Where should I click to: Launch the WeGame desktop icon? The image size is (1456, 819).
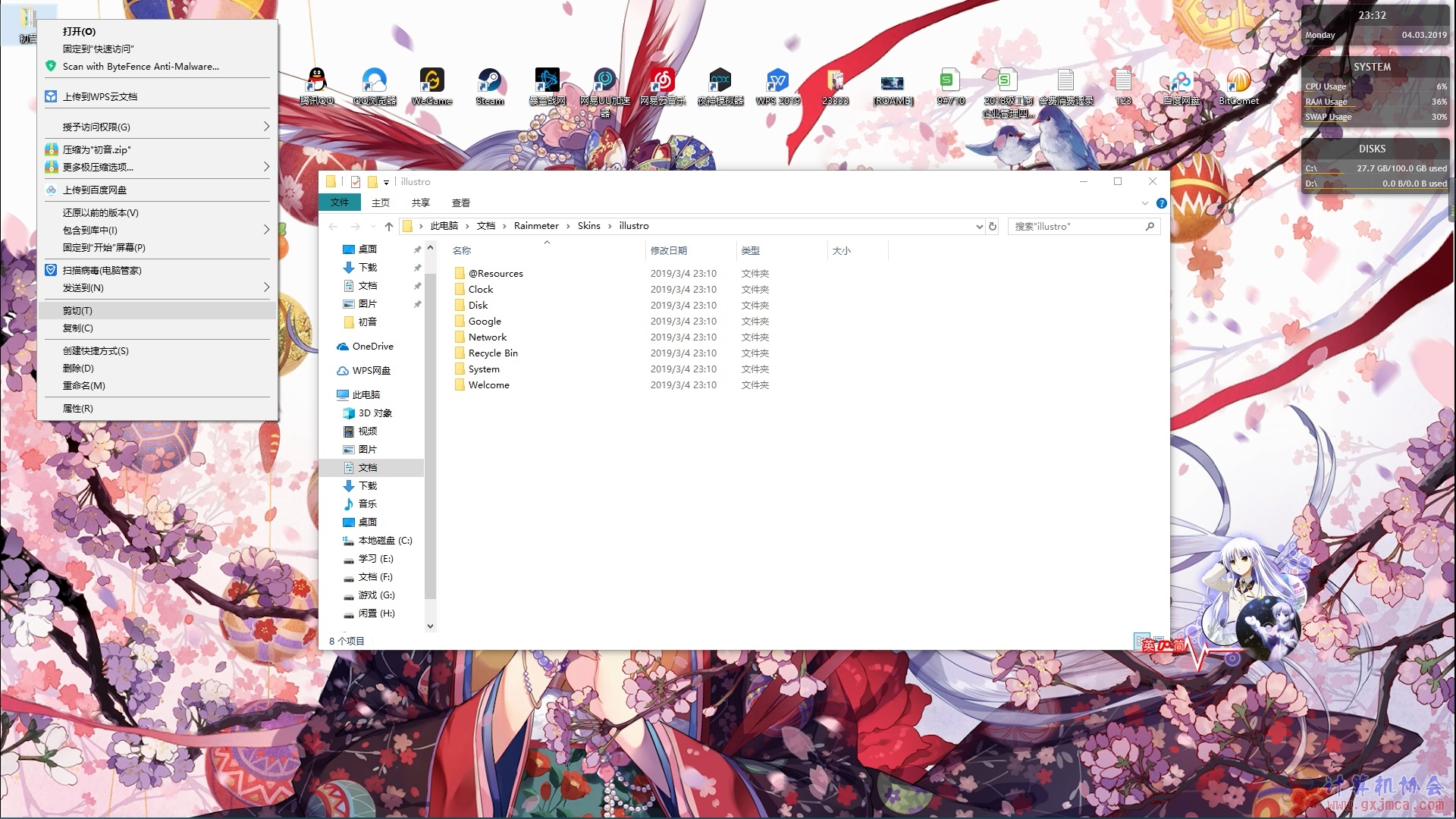click(x=432, y=86)
